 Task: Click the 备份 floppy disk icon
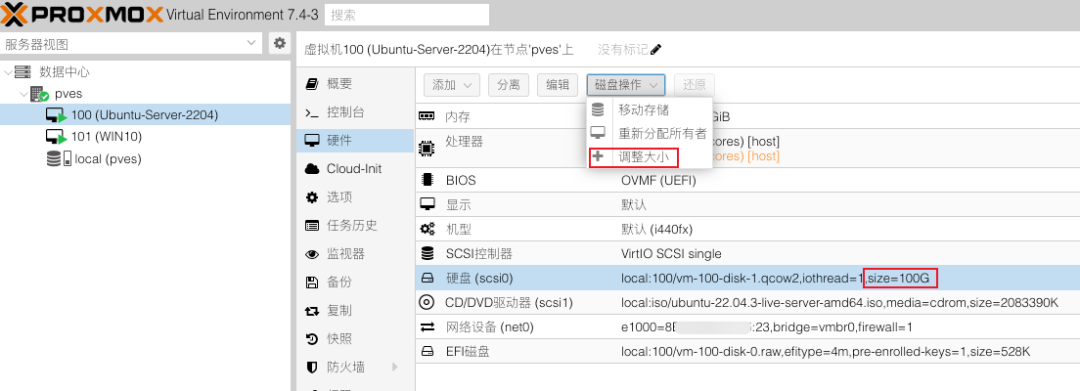[312, 282]
